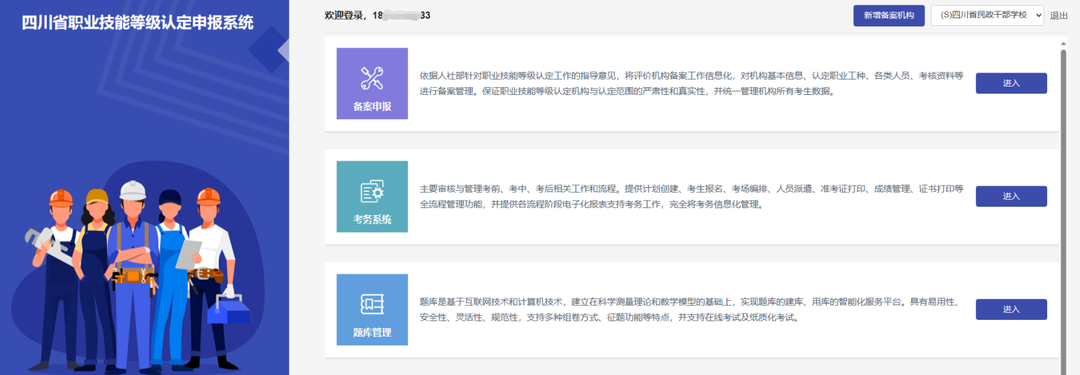Enter the 备案申报 module with 进入
The height and width of the screenshot is (375, 1080).
pos(1011,83)
